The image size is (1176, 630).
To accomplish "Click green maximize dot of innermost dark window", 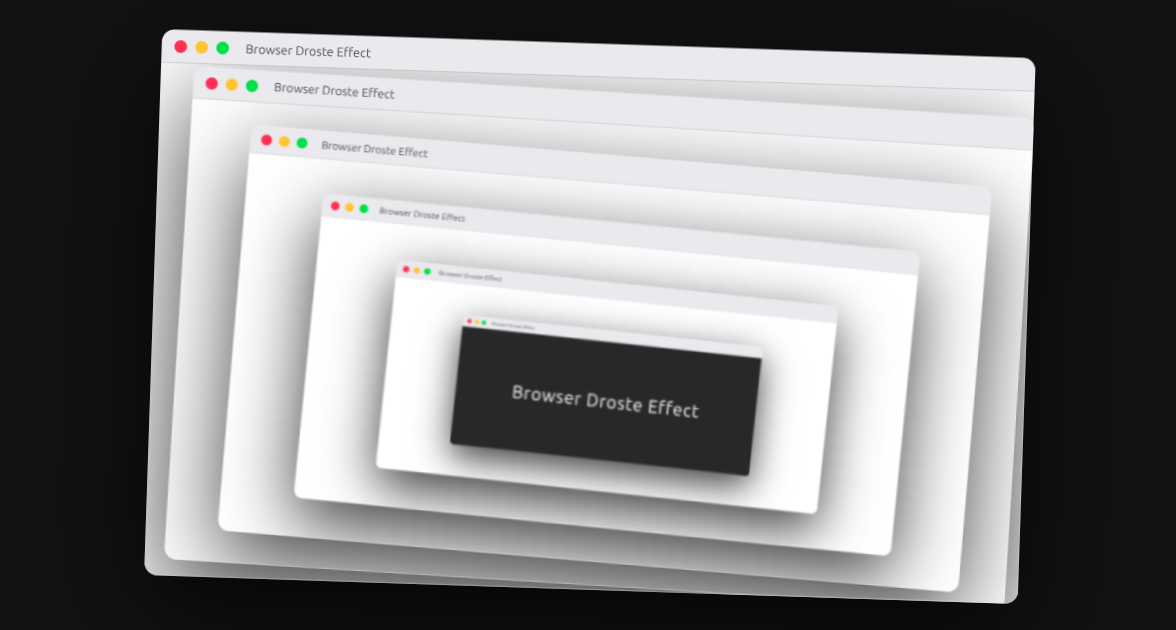I will [484, 322].
